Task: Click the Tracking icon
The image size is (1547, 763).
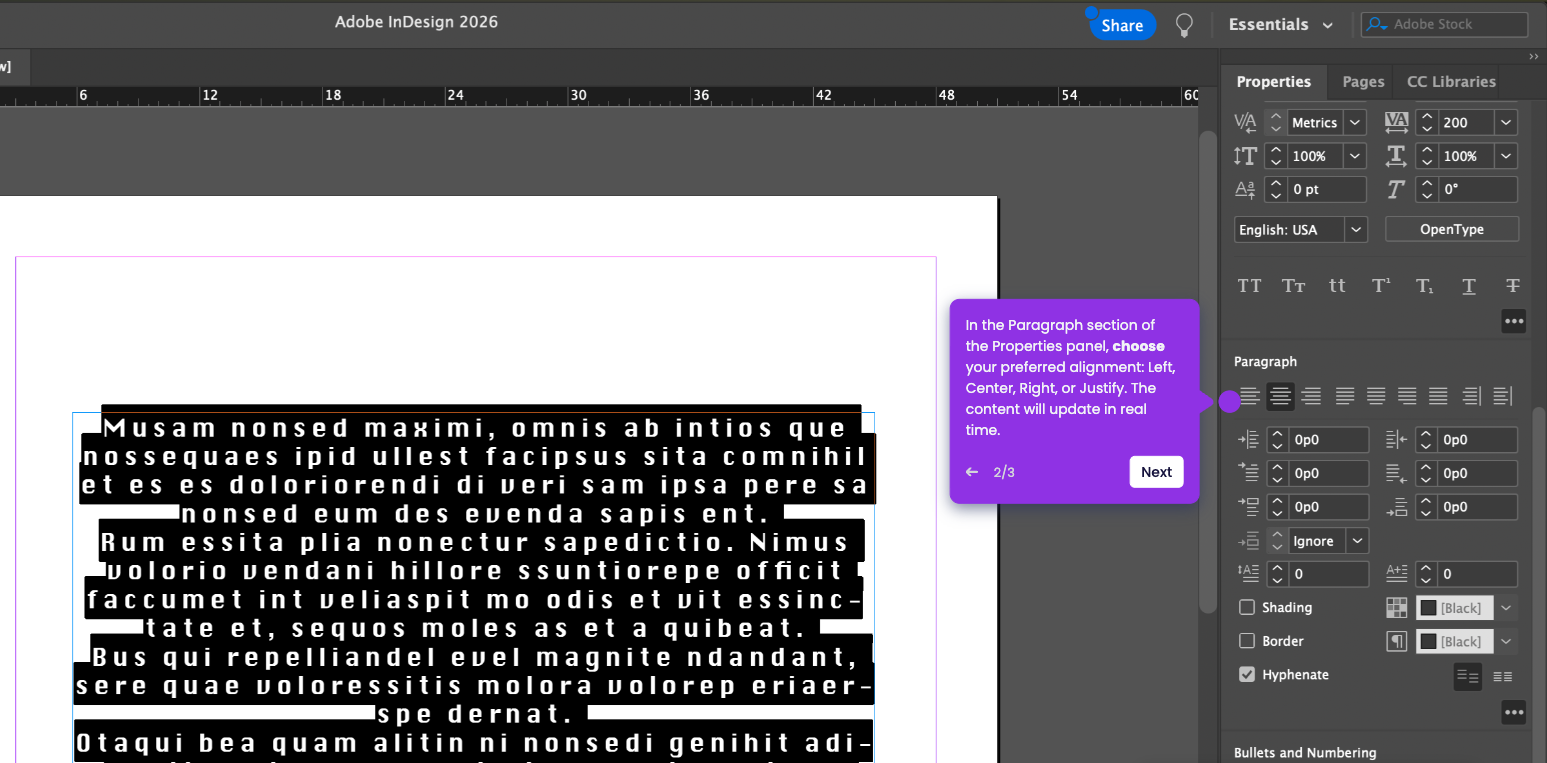Action: point(1396,122)
